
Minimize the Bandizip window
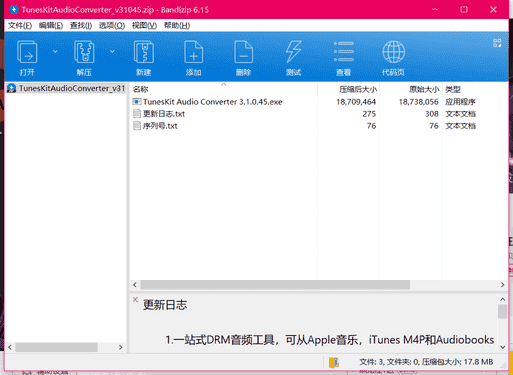435,9
